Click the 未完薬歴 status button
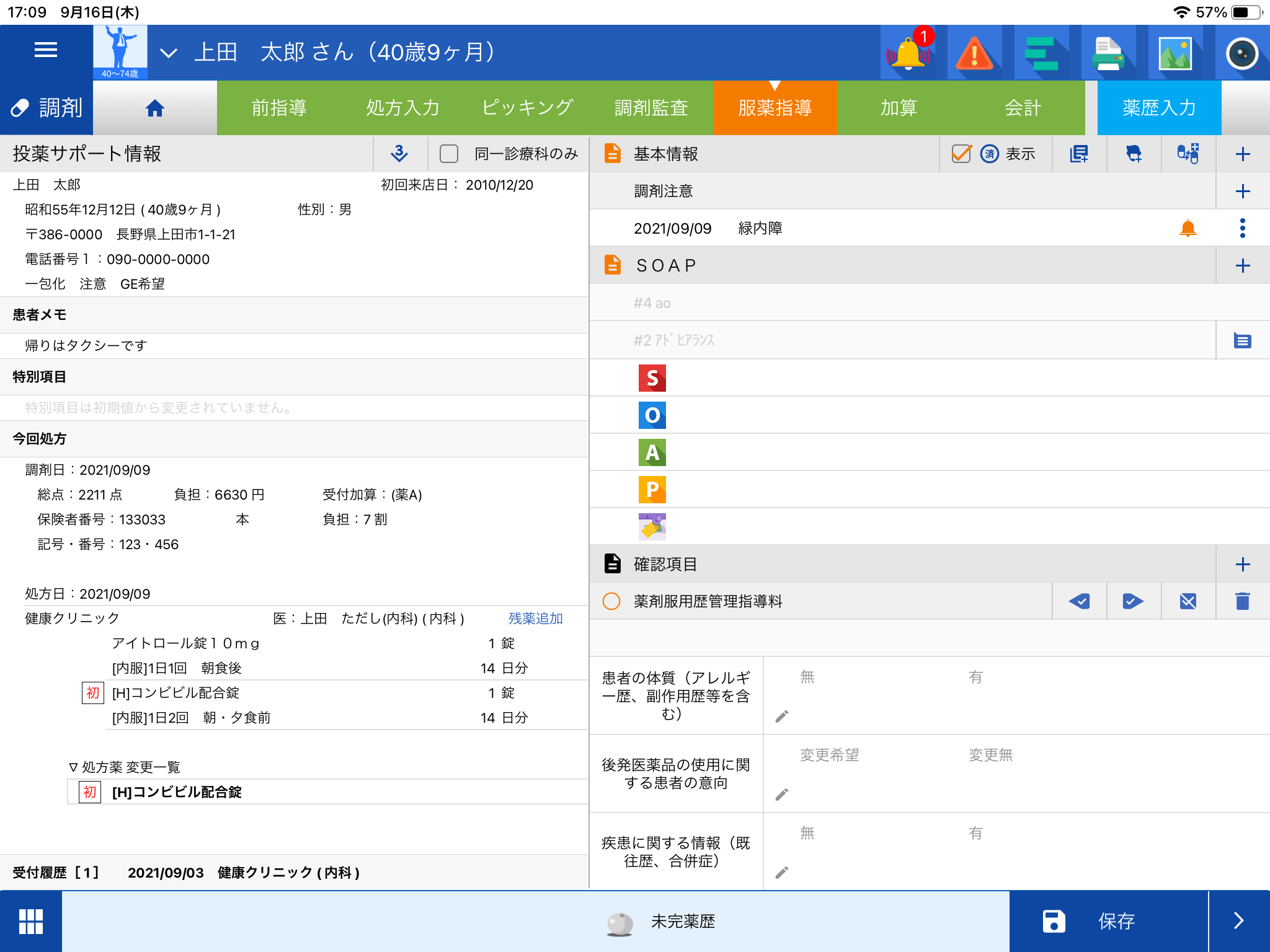The image size is (1270, 952). tap(661, 922)
